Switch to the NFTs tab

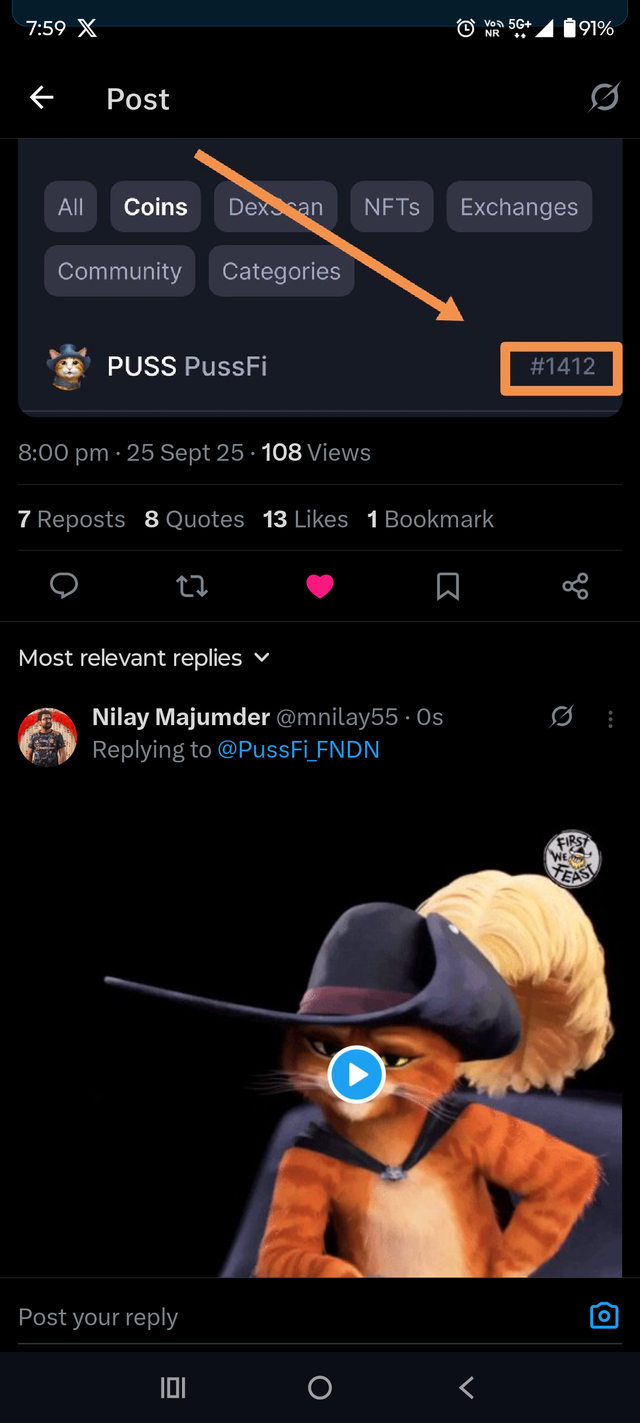coord(391,207)
